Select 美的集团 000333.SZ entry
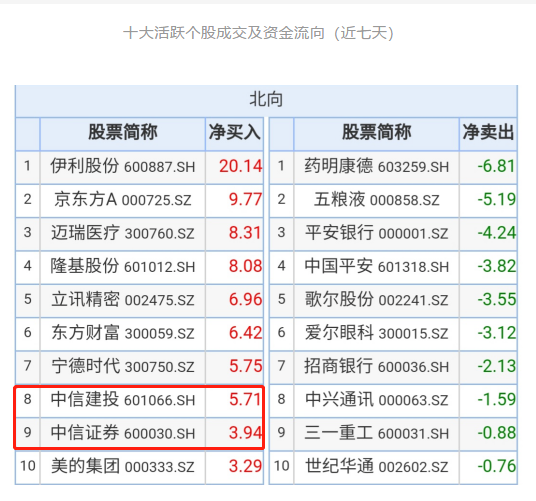 click(123, 466)
